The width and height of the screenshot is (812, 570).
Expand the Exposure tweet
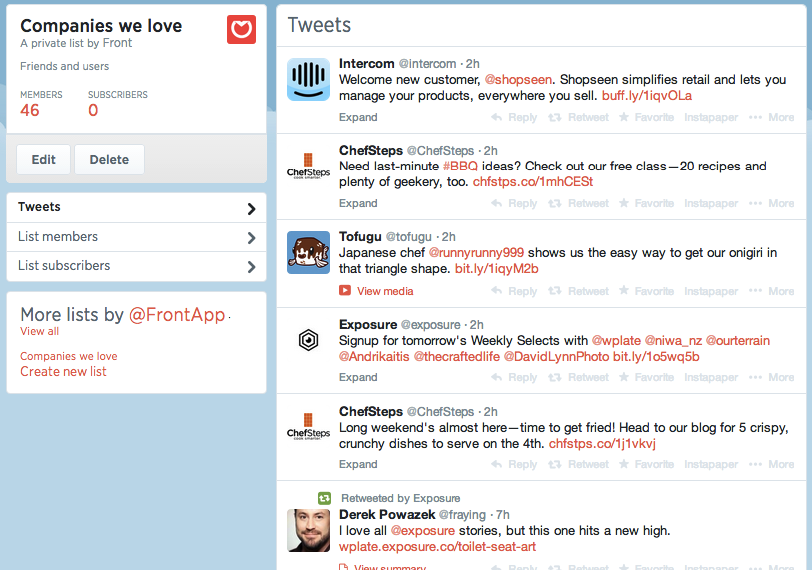(358, 377)
